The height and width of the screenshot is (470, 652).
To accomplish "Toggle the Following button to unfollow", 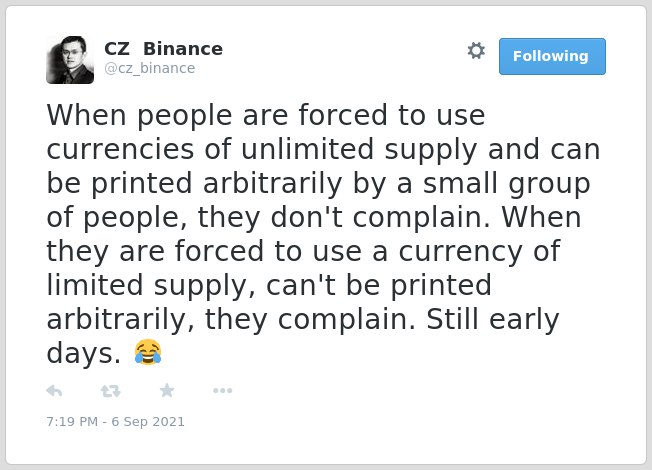I will point(552,57).
